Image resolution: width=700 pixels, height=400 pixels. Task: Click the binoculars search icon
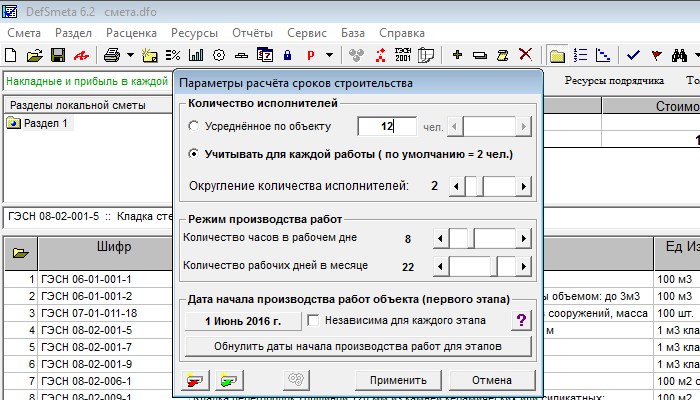coord(679,54)
